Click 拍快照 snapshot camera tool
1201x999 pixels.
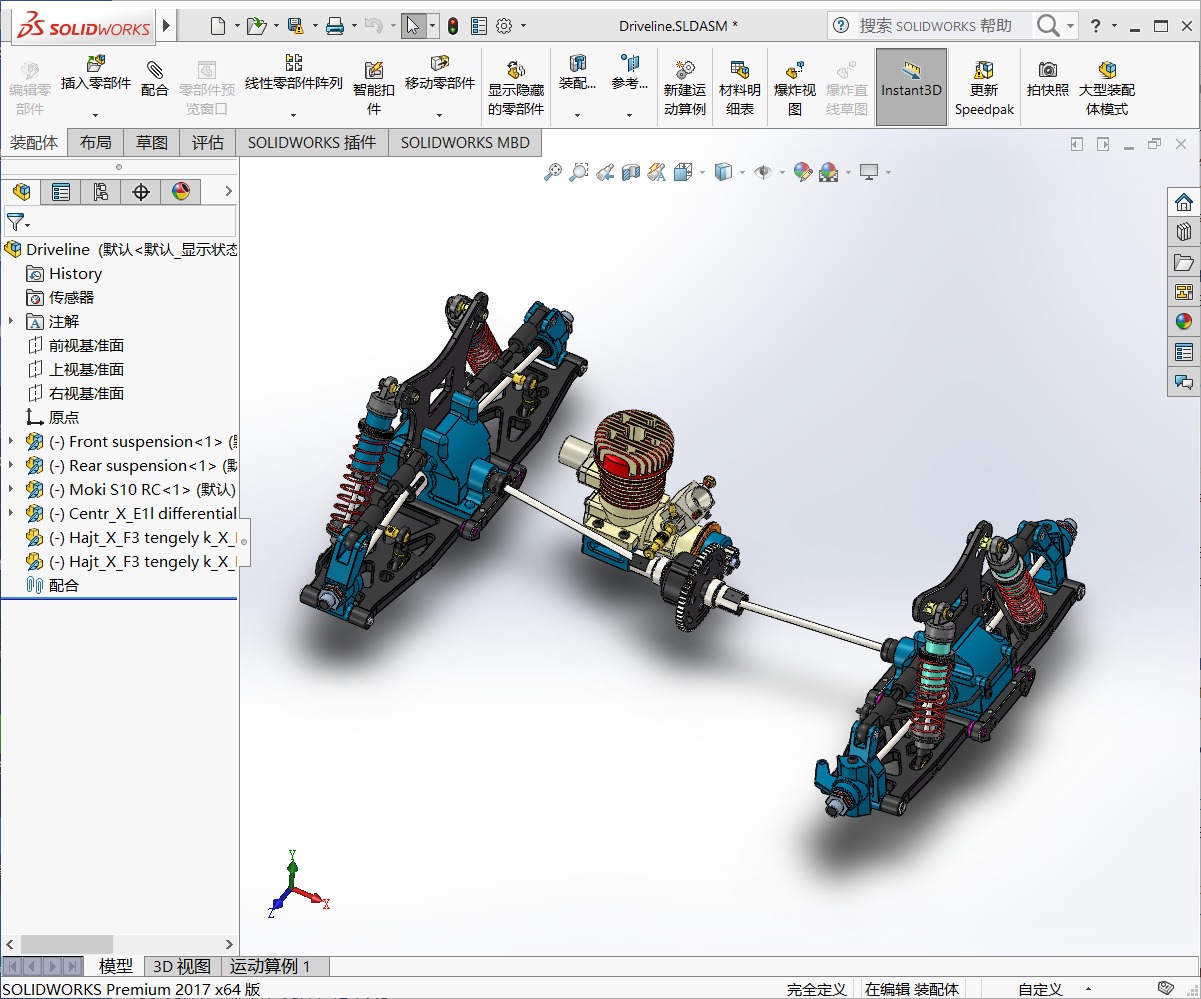(1047, 79)
